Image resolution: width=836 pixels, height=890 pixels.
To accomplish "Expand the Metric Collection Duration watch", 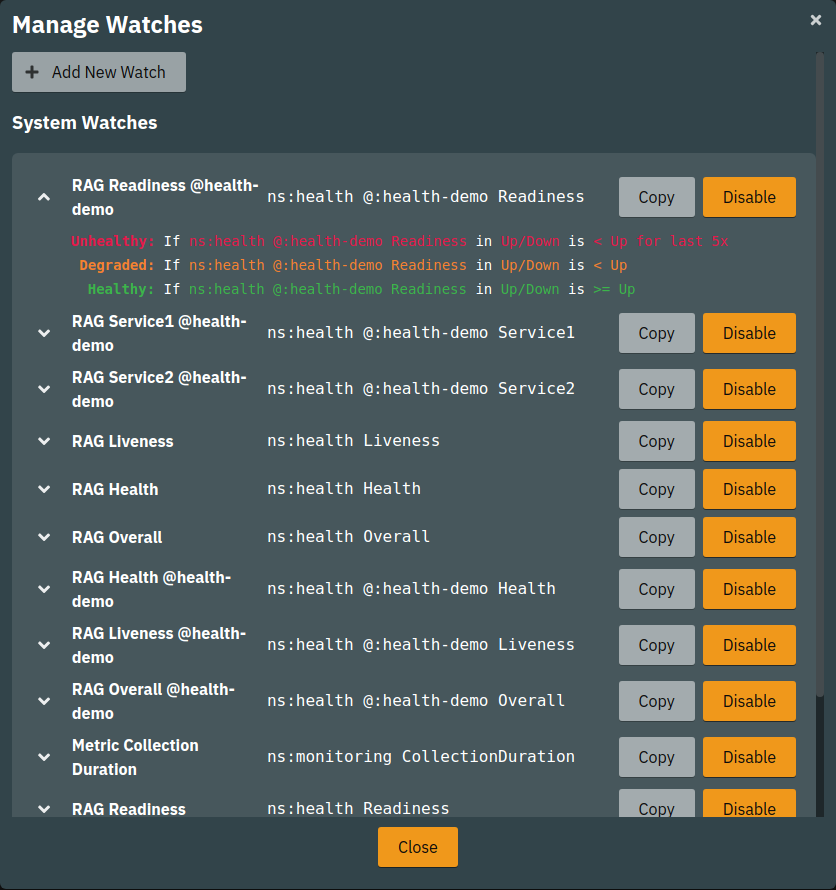I will tap(43, 757).
